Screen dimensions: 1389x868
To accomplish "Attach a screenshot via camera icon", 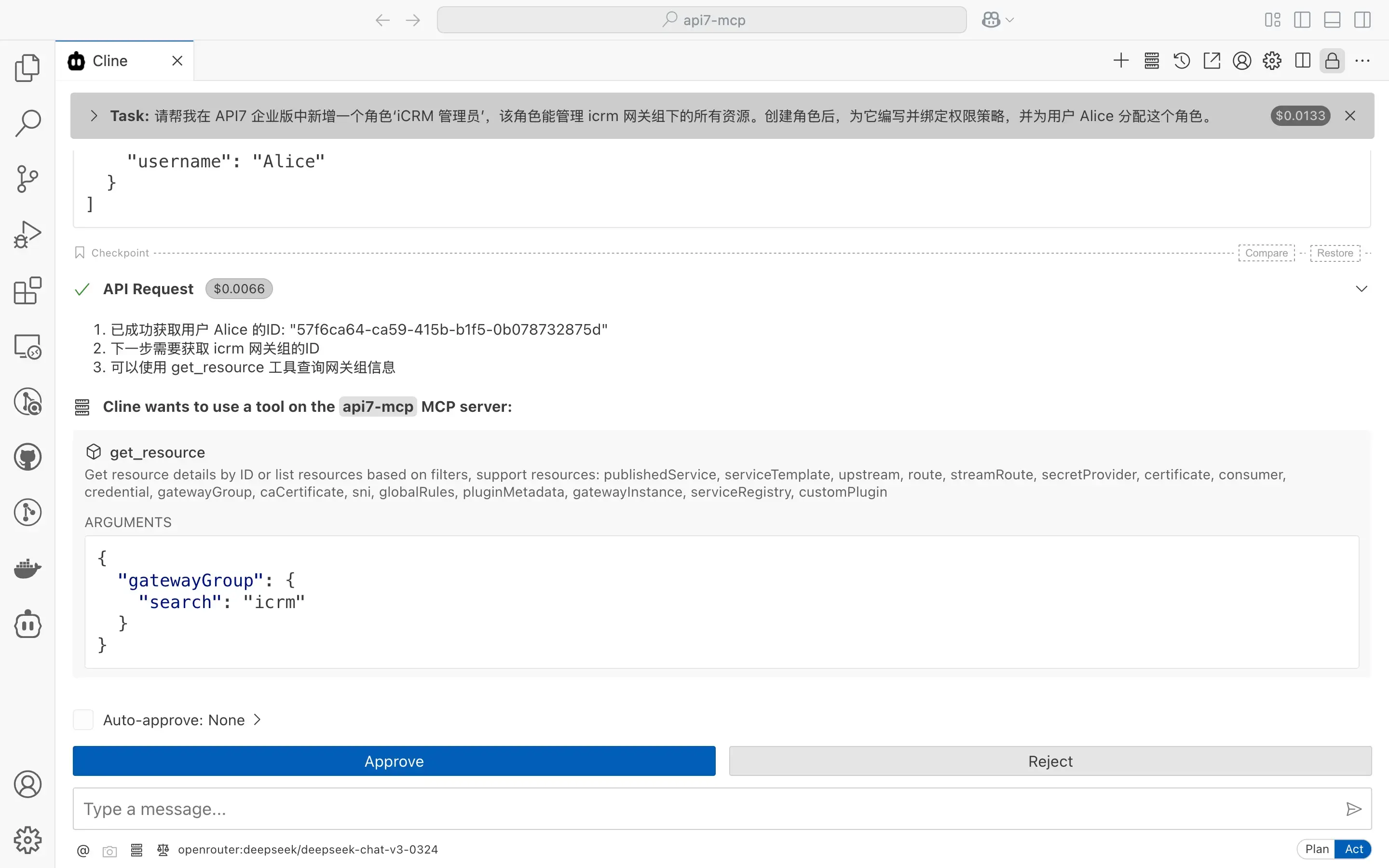I will (109, 850).
